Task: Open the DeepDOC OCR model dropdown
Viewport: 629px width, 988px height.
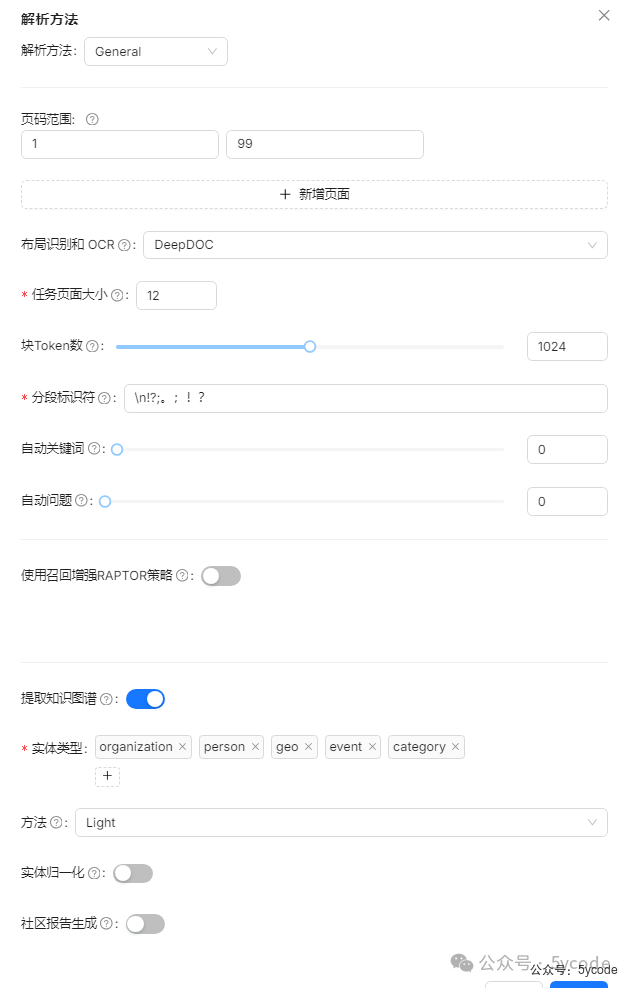Action: tap(375, 244)
